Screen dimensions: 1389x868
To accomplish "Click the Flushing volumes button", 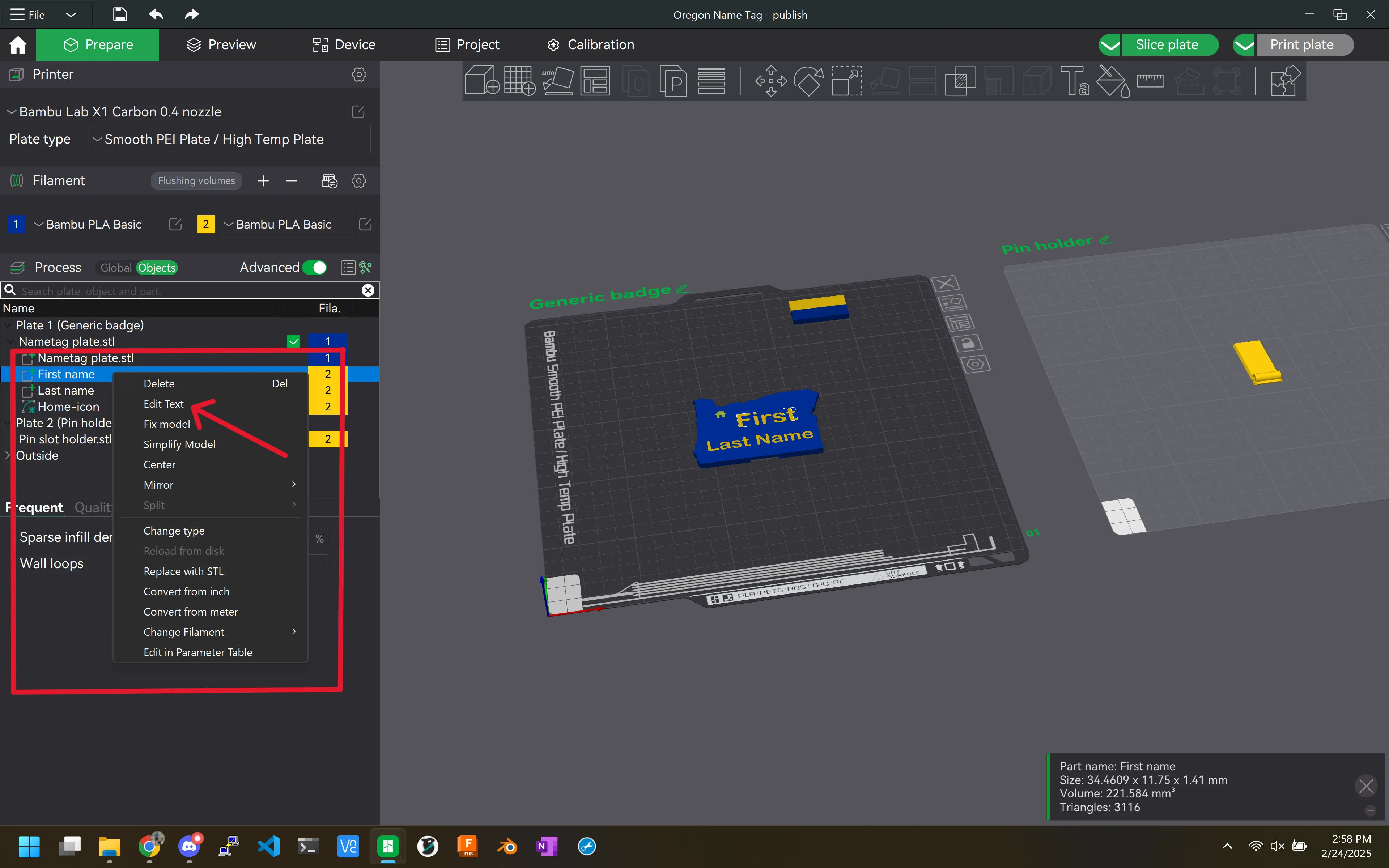I will pos(196,181).
